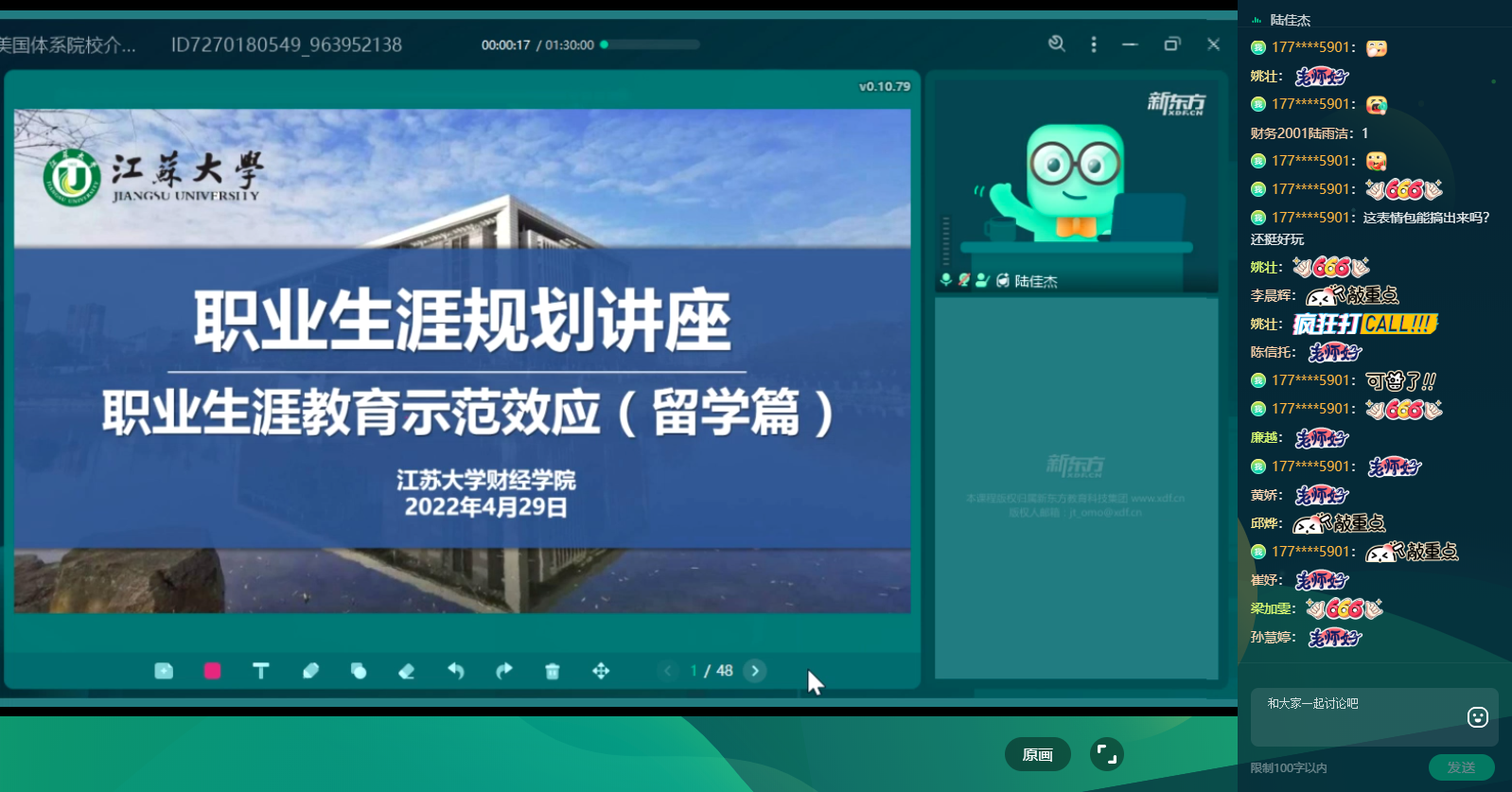Redo the whiteboard action
Image resolution: width=1512 pixels, height=792 pixels.
[x=504, y=671]
